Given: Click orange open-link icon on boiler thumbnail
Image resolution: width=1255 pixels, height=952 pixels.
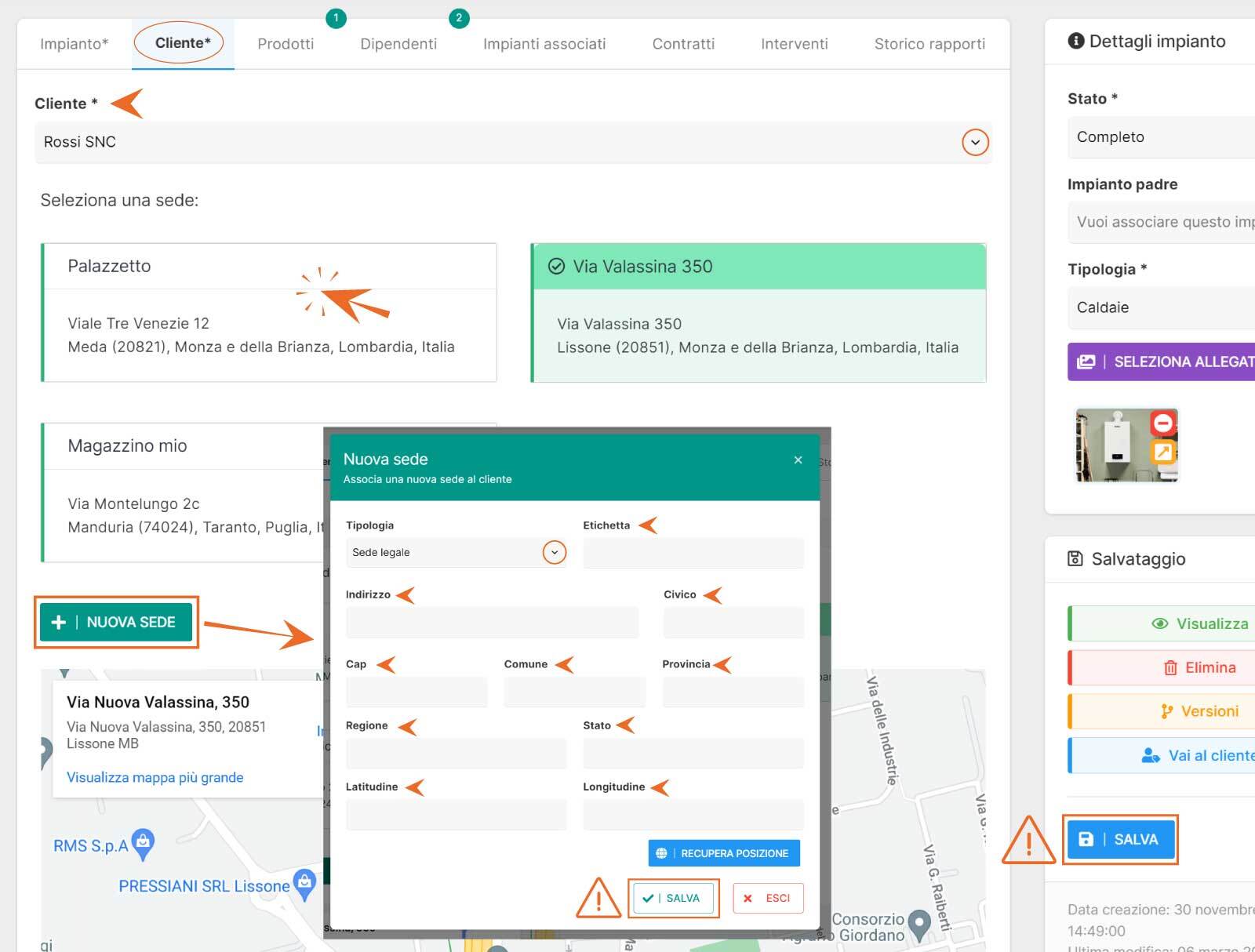Looking at the screenshot, I should pyautogui.click(x=1163, y=452).
